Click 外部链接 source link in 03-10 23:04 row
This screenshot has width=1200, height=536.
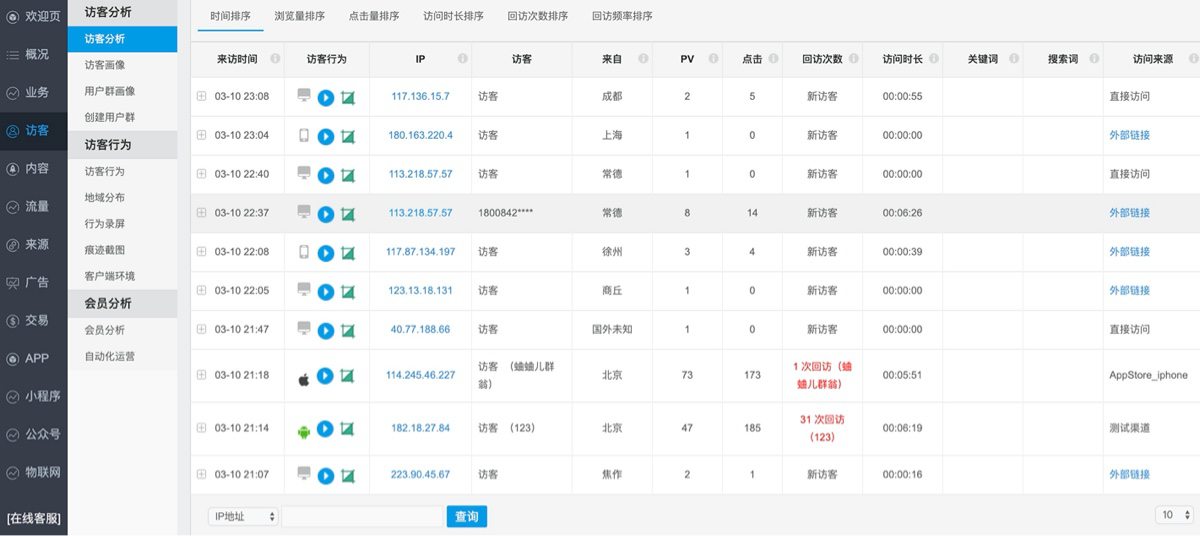point(1129,135)
